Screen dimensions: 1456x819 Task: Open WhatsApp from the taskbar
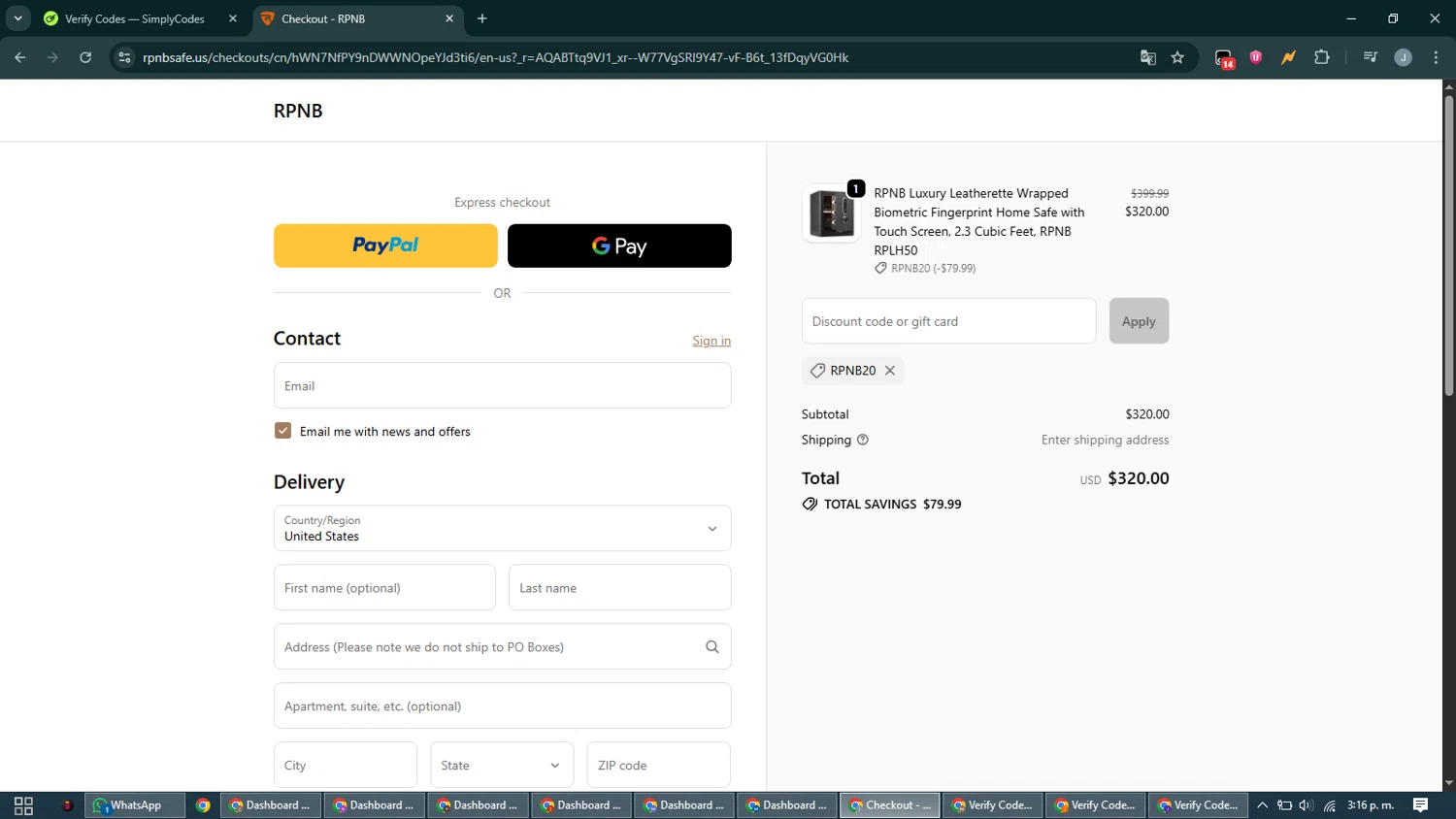coord(134,805)
